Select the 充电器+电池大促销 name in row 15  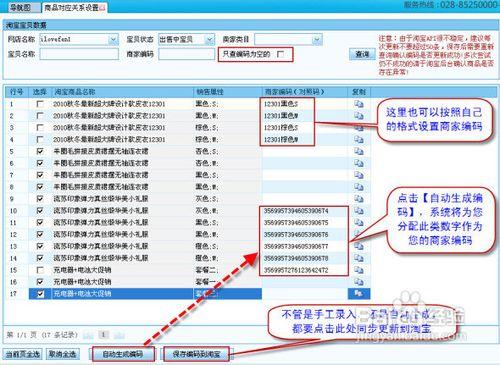click(x=82, y=270)
